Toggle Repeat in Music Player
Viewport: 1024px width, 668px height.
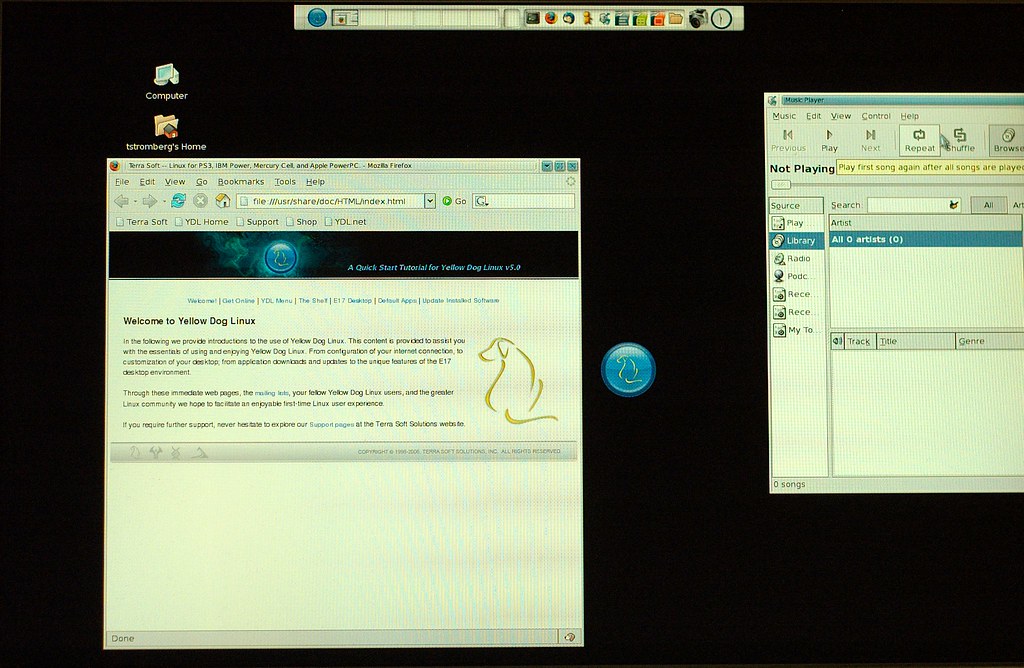tap(920, 140)
